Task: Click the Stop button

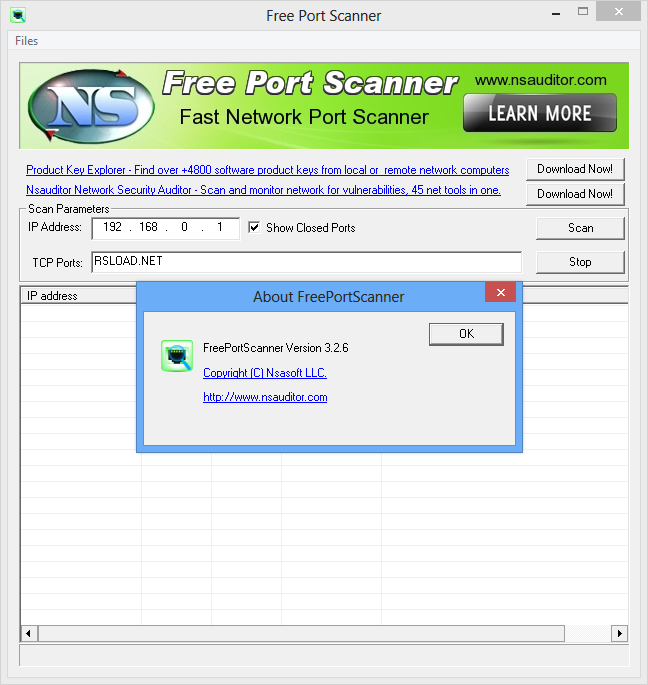Action: (580, 262)
